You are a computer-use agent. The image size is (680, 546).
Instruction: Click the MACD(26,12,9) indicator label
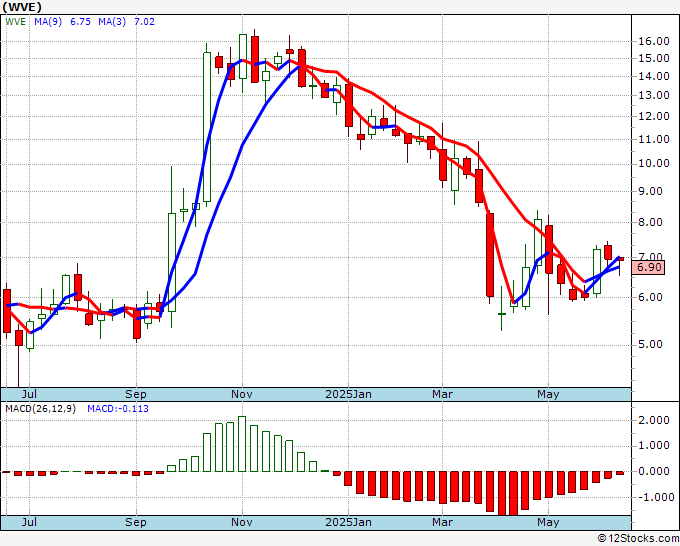tap(40, 409)
